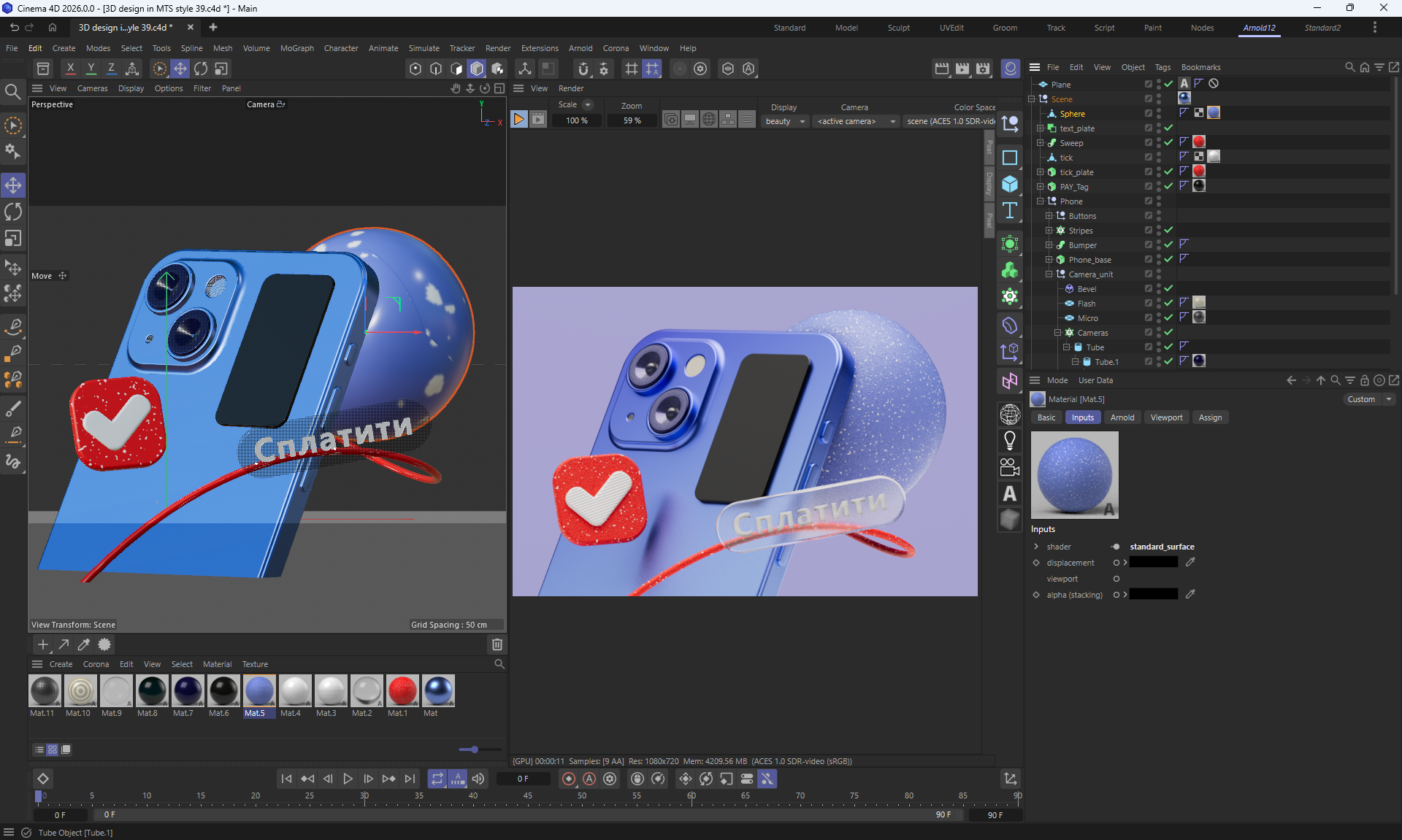The image size is (1402, 840).
Task: Toggle visibility dots of Sphere object
Action: 1159,113
